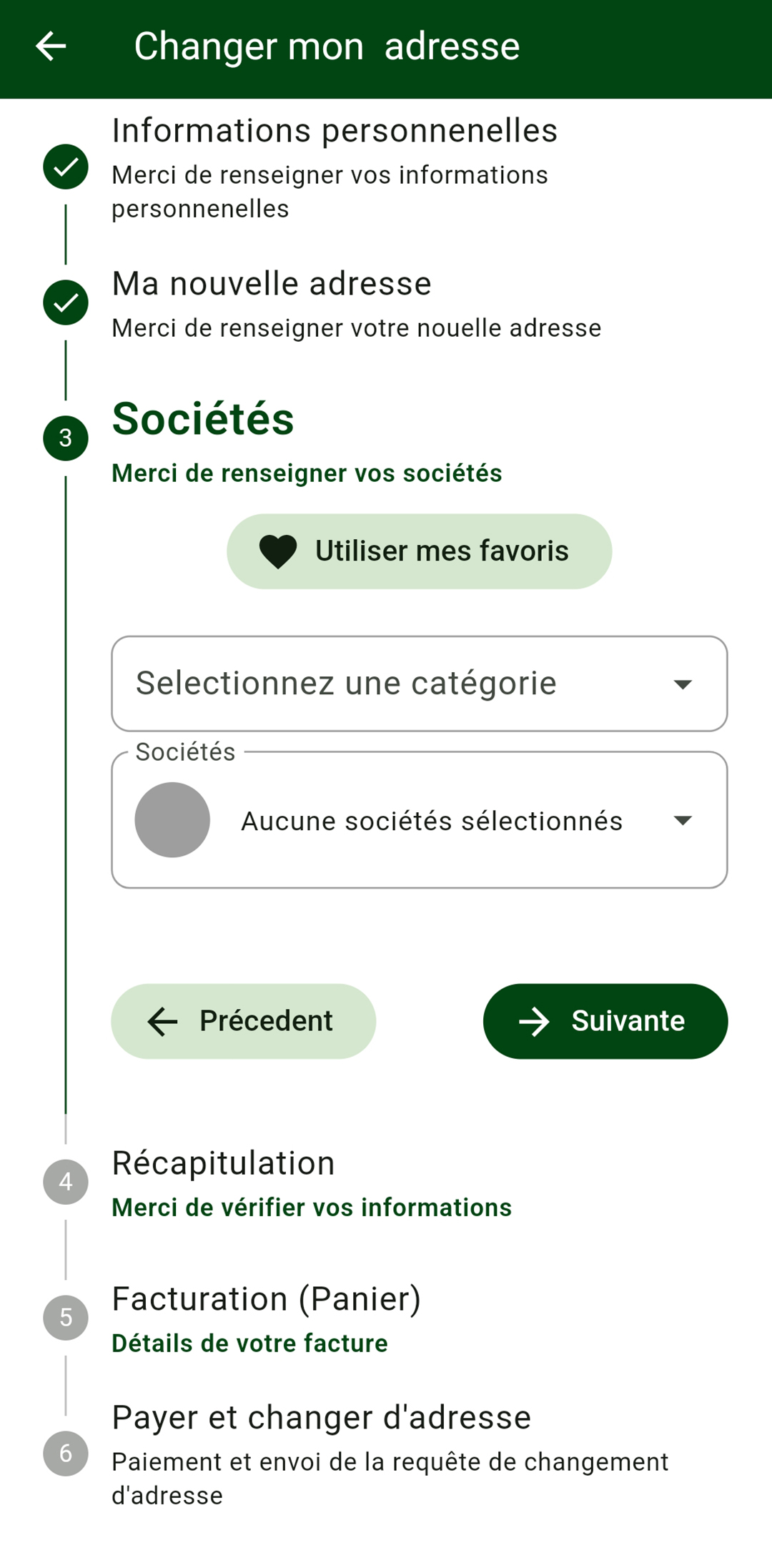
Task: Select the step 3 circle icon
Action: pyautogui.click(x=66, y=438)
